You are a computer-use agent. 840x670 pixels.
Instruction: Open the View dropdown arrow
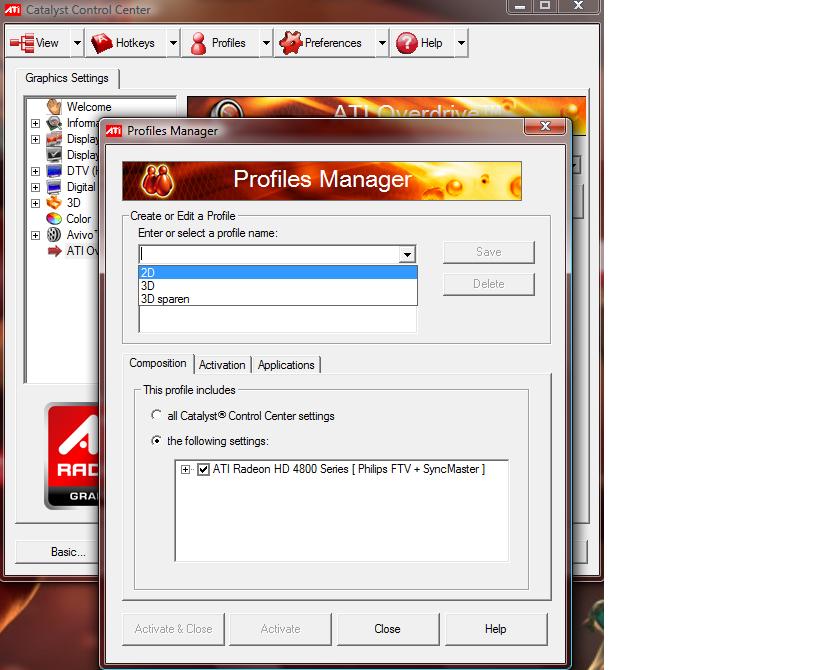coord(77,43)
